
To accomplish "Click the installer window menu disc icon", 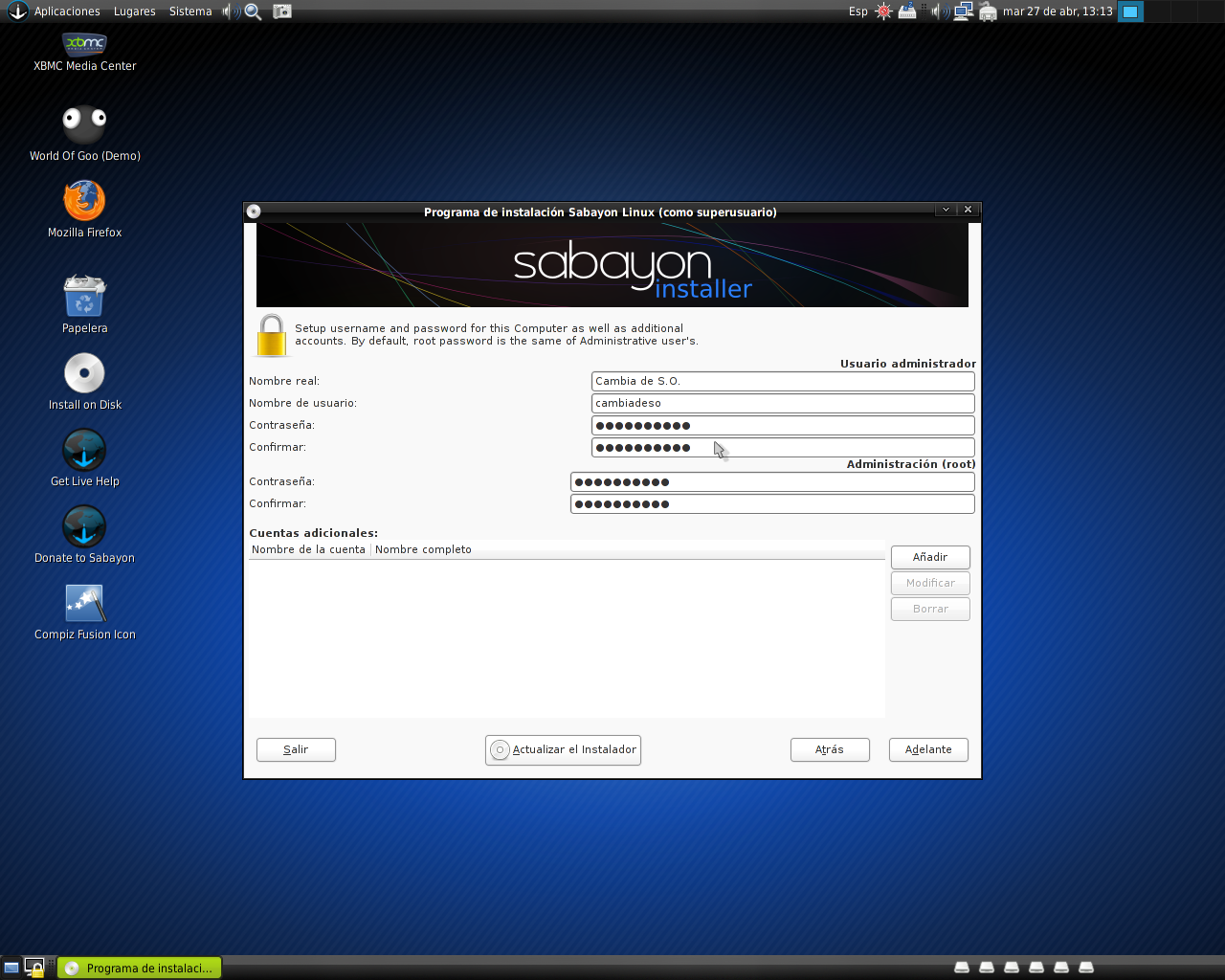I will pos(254,212).
